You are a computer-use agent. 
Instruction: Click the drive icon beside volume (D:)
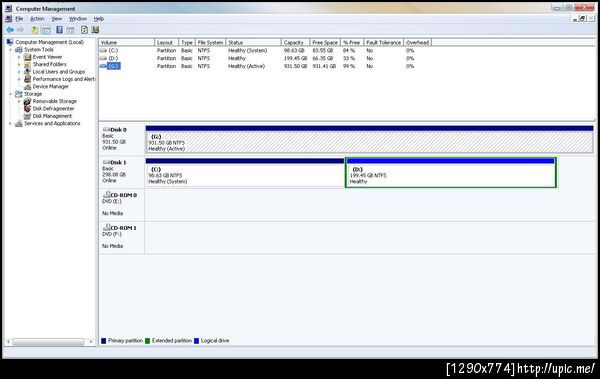click(103, 58)
